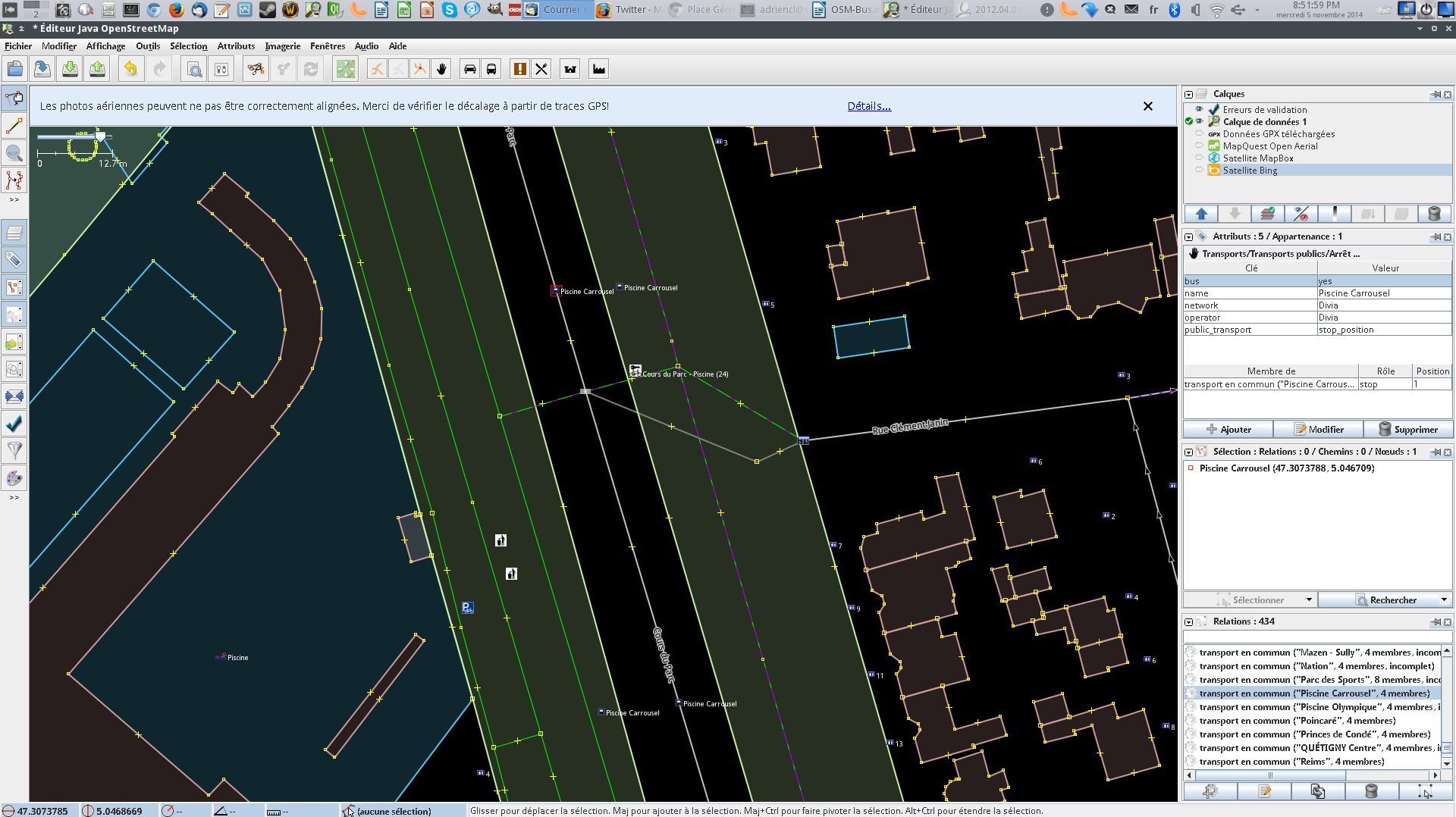1456x817 pixels.
Task: Toggle the conflict arrows panel button
Action: tap(14, 396)
